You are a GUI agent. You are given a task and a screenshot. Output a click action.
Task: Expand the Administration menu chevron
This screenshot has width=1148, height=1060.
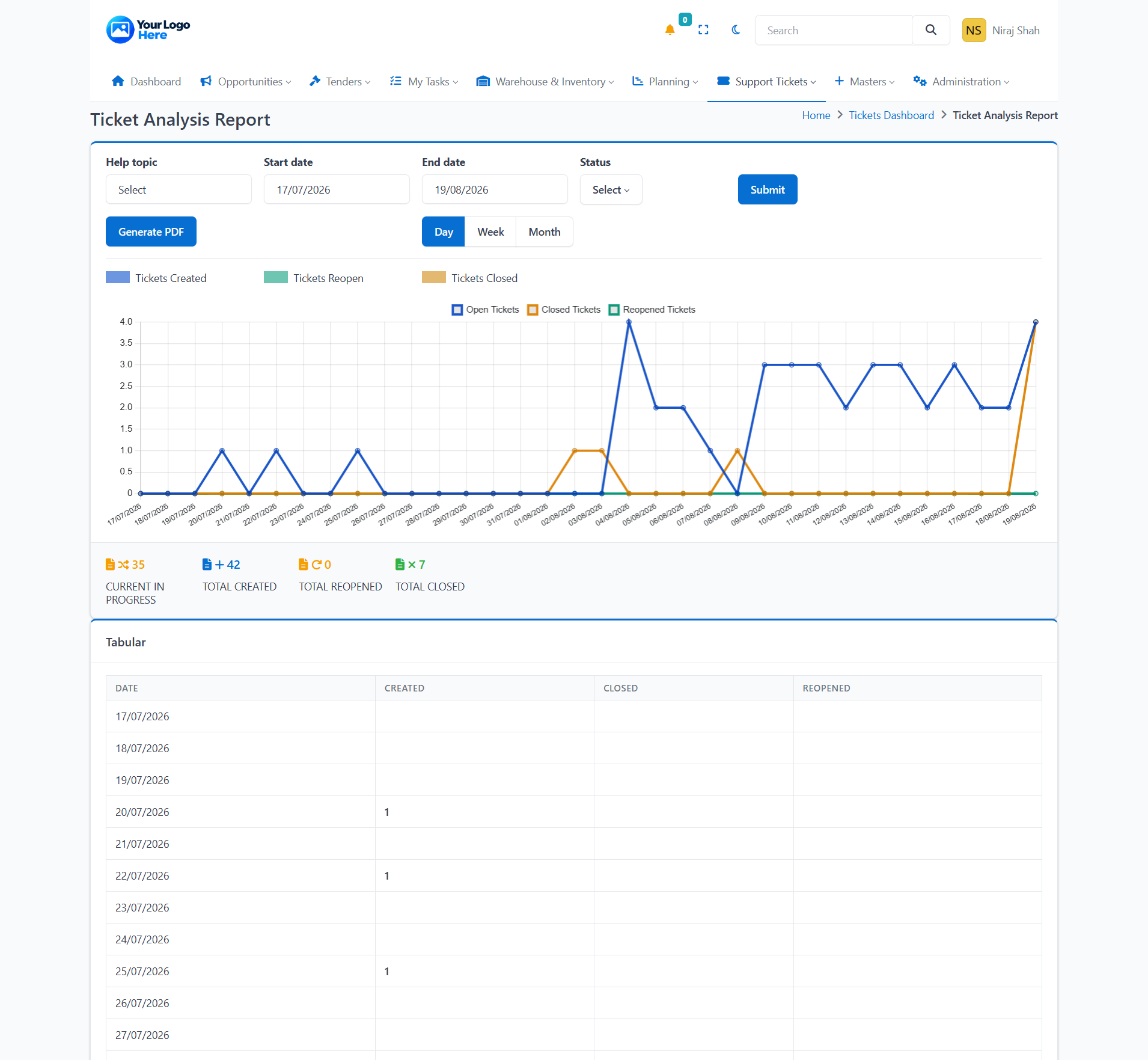coord(1007,82)
